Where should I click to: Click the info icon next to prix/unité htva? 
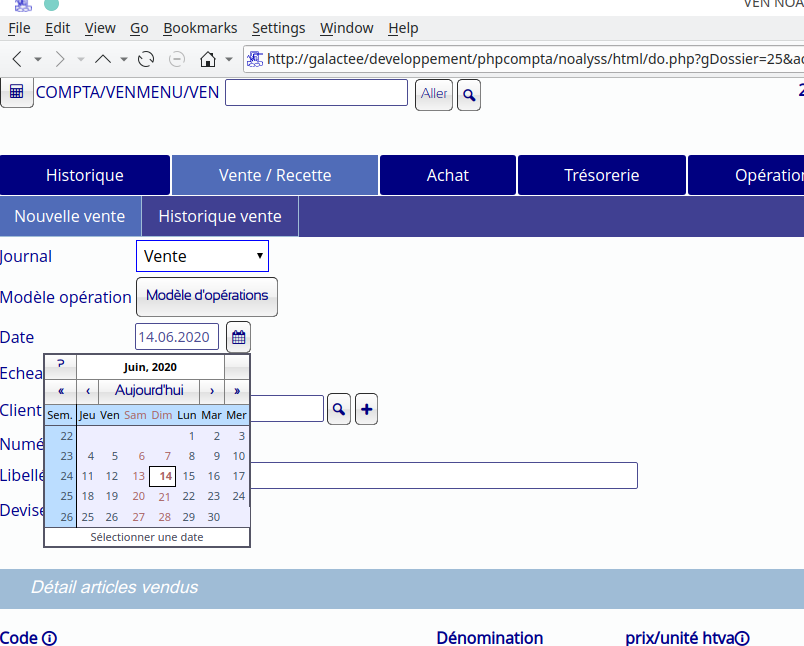(743, 638)
